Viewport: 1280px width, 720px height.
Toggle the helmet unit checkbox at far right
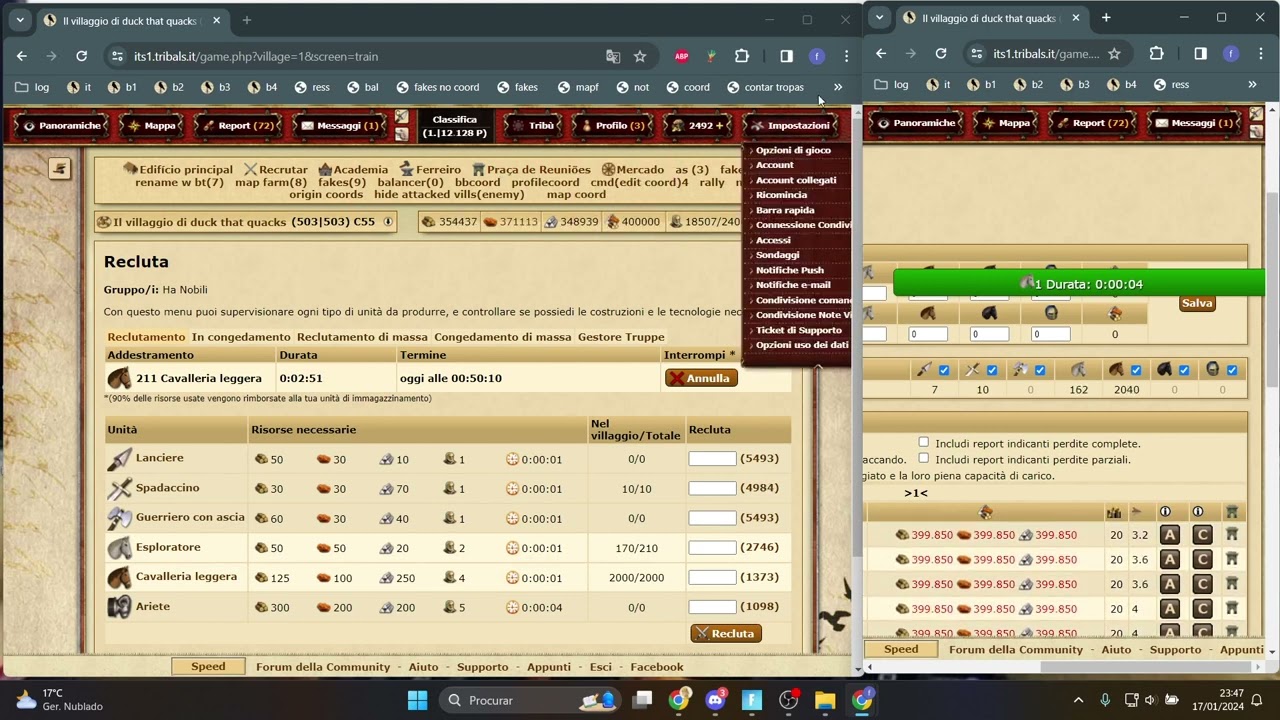click(1232, 370)
